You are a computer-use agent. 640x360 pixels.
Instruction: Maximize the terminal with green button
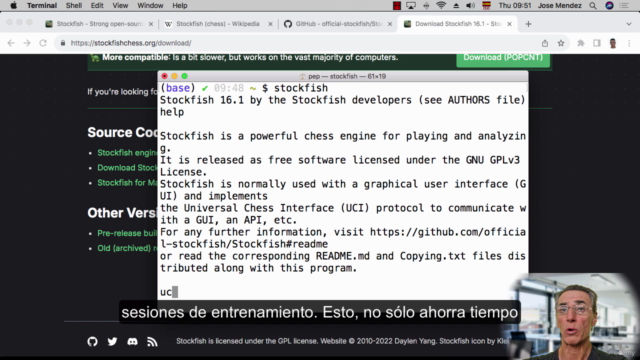pyautogui.click(x=184, y=76)
